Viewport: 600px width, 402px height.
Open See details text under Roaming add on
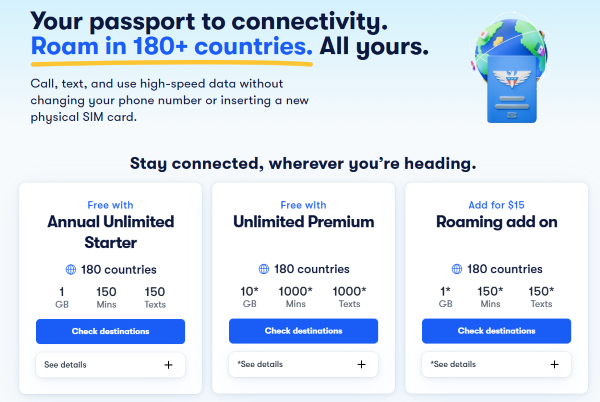tap(453, 365)
